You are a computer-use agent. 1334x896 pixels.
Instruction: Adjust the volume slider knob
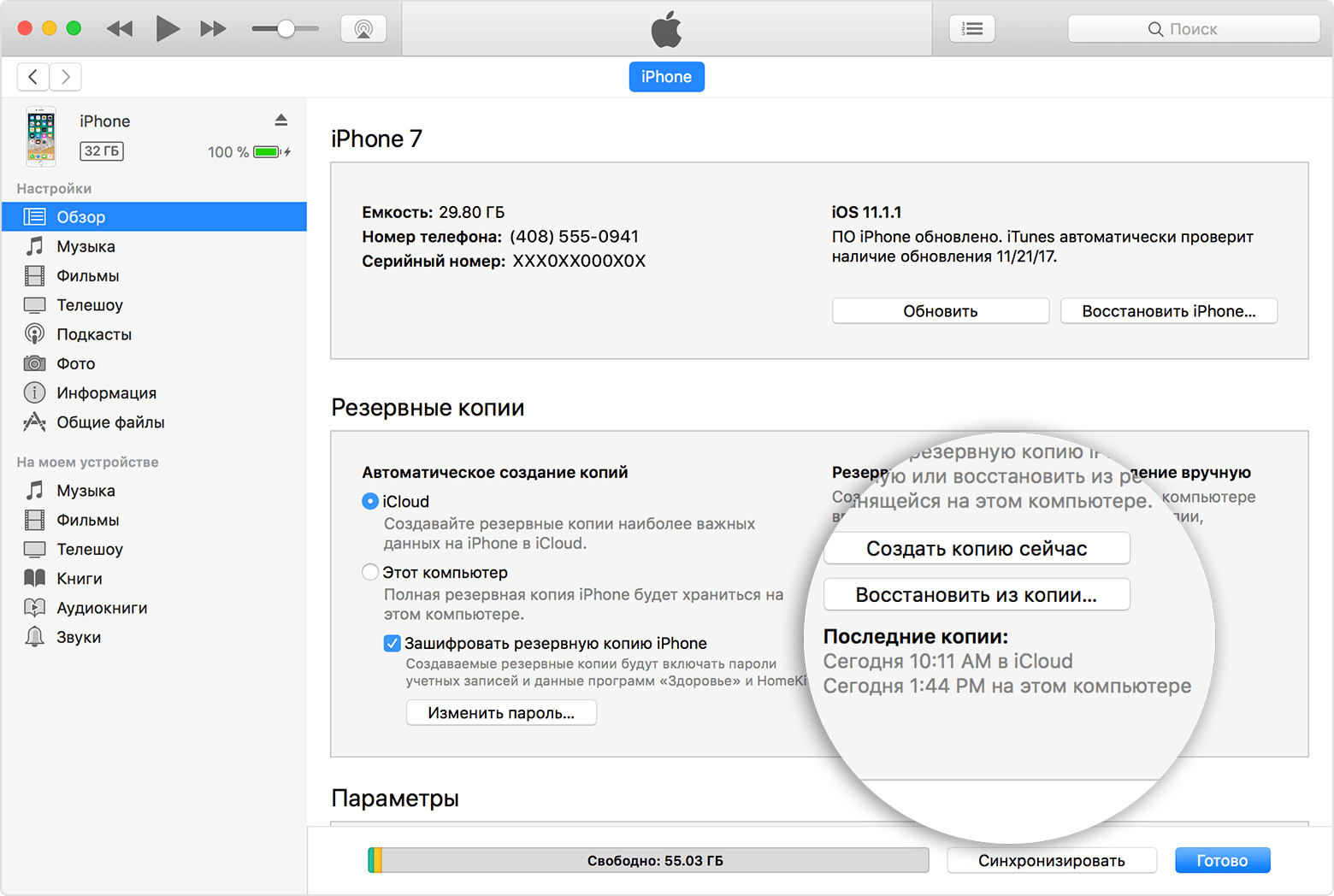(286, 29)
